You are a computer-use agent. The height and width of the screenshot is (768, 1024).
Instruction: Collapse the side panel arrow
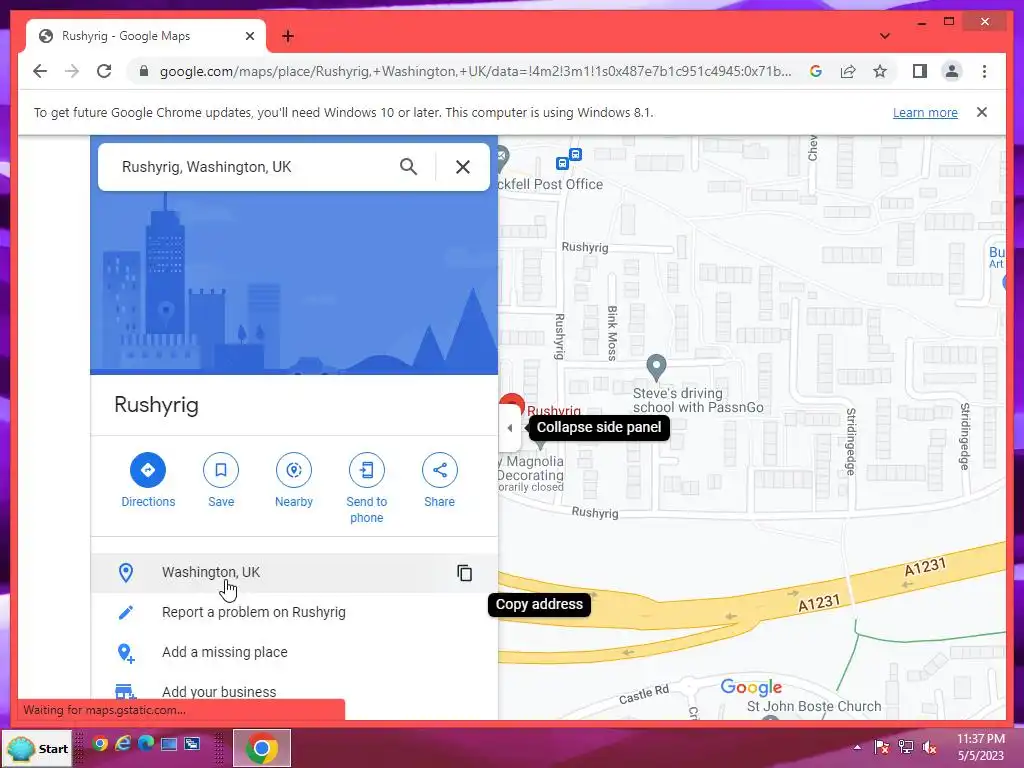pos(510,428)
